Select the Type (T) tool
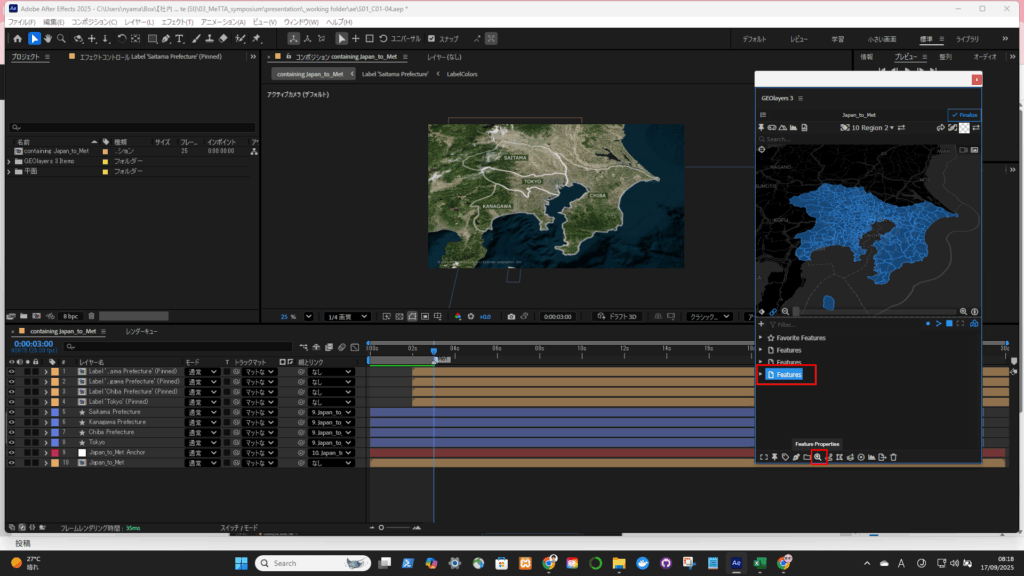Screen dimensions: 1024x576 coord(180,38)
